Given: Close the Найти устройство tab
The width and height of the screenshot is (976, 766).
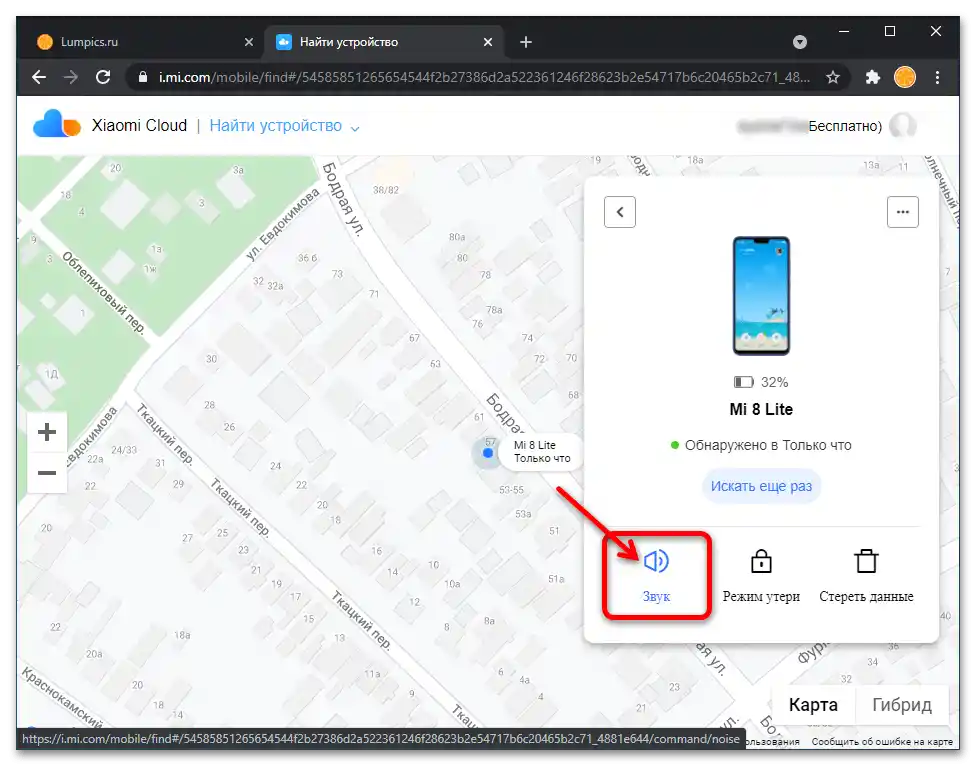Looking at the screenshot, I should [488, 42].
